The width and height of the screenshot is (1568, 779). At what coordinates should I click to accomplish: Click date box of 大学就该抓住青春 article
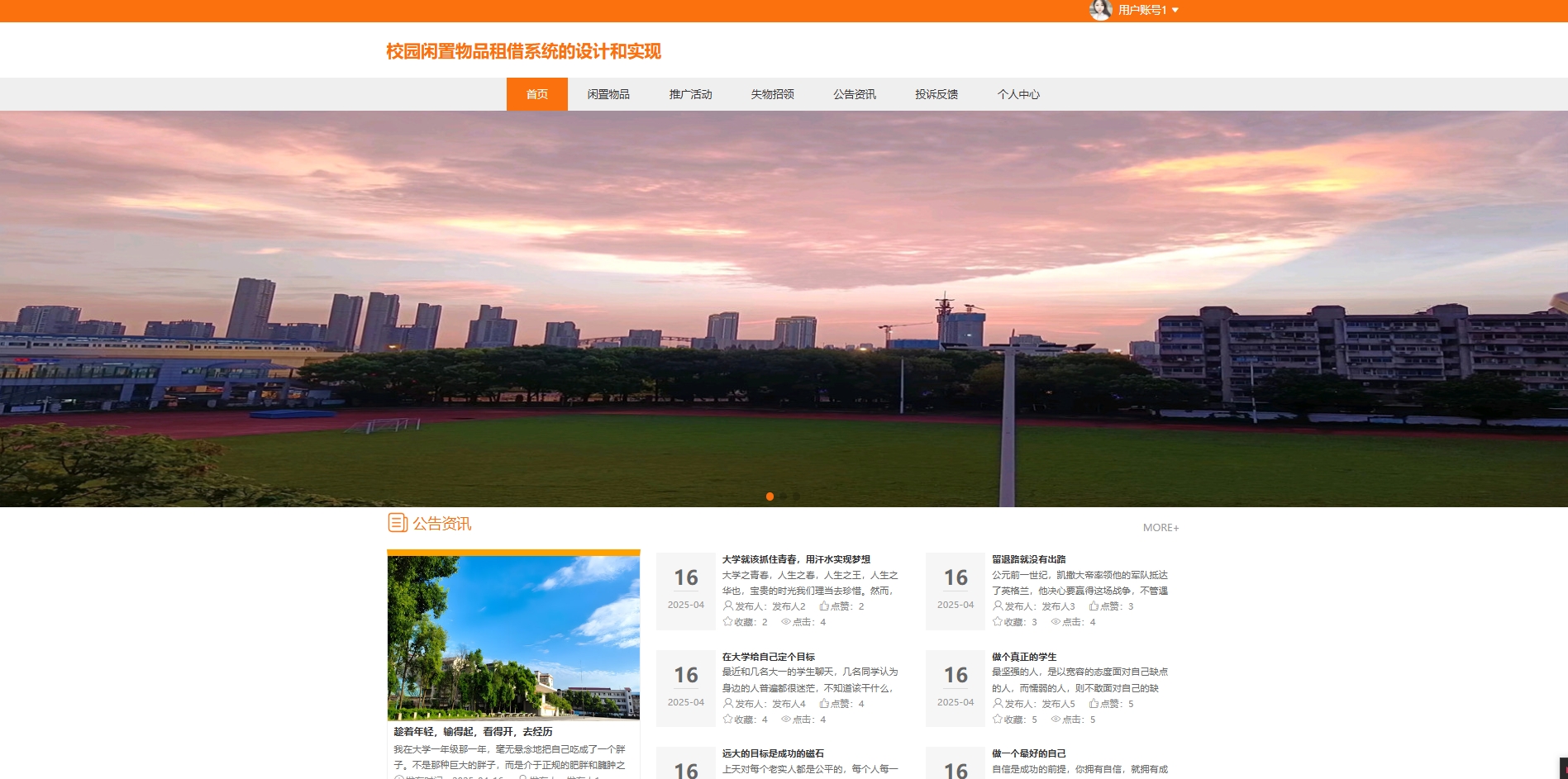[x=686, y=591]
